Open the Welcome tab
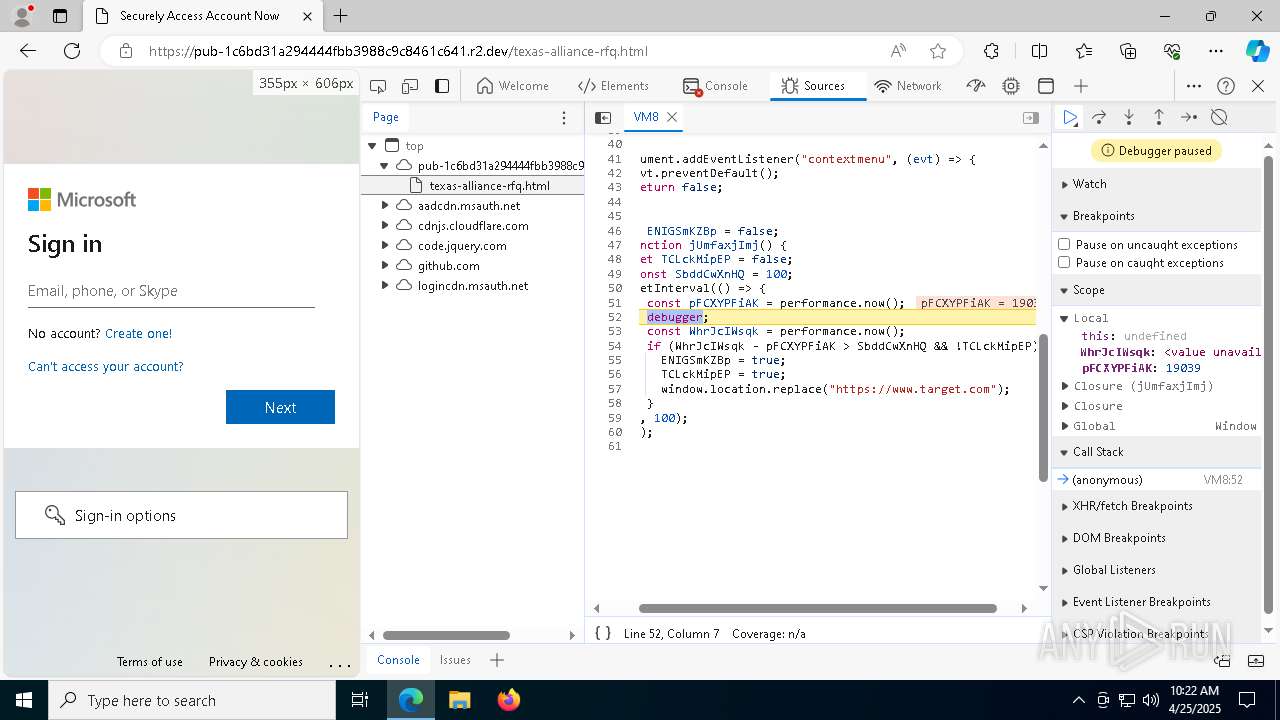This screenshot has height=720, width=1280. point(512,86)
